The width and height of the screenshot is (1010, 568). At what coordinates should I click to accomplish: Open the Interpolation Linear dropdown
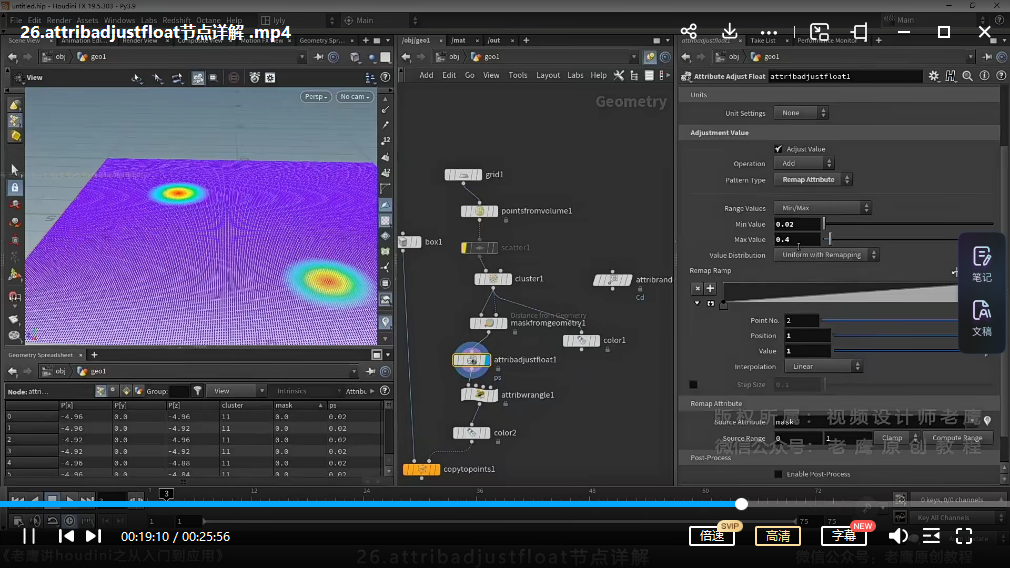click(x=823, y=366)
